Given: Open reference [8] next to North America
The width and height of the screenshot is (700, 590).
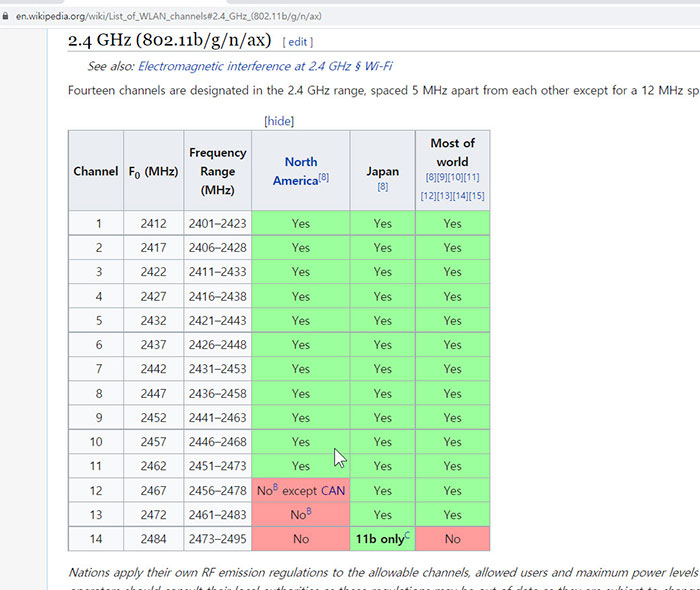Looking at the screenshot, I should pos(324,177).
